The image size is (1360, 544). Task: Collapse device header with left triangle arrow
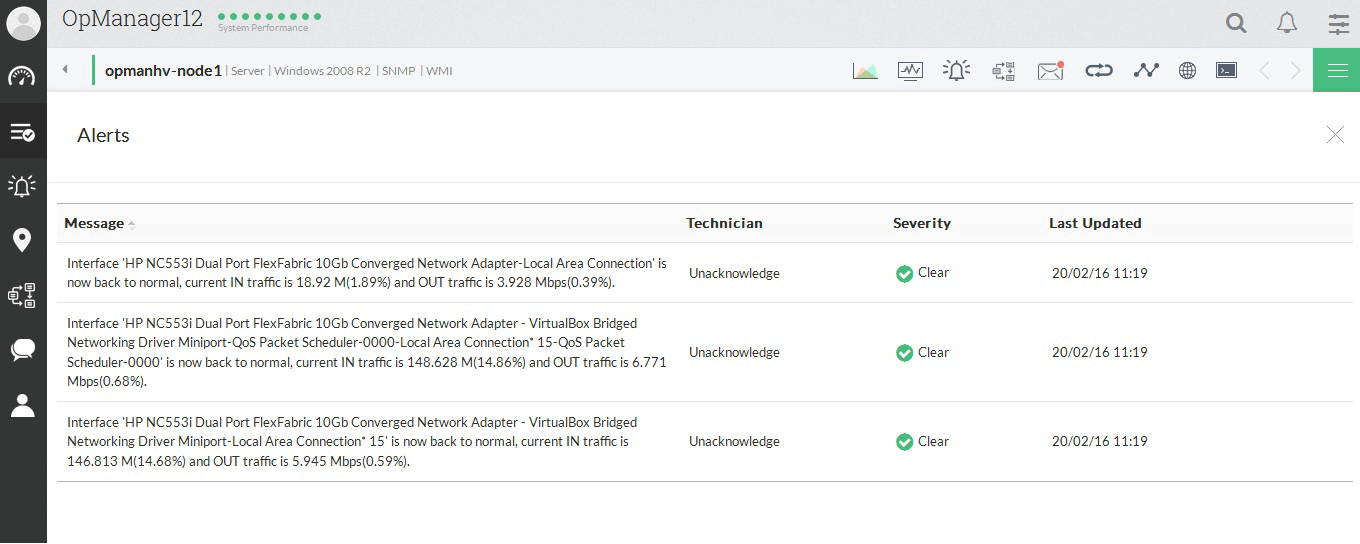pyautogui.click(x=65, y=70)
